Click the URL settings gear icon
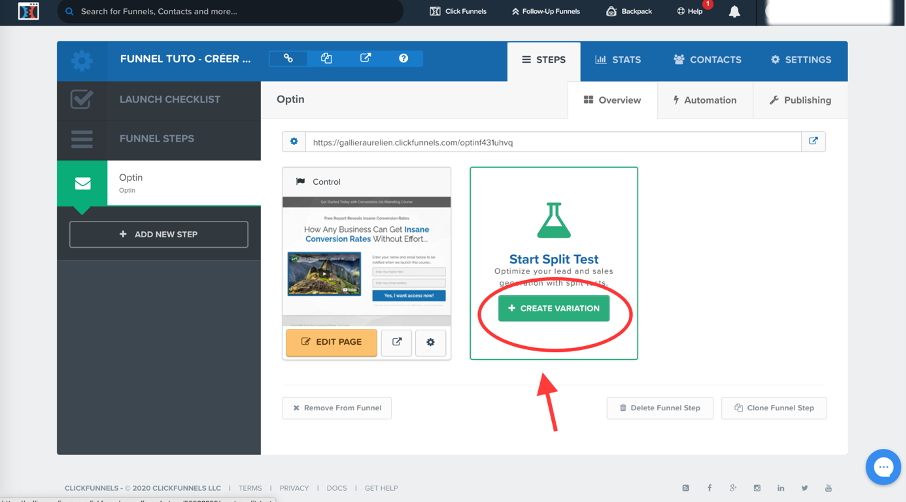This screenshot has width=906, height=502. tap(294, 142)
